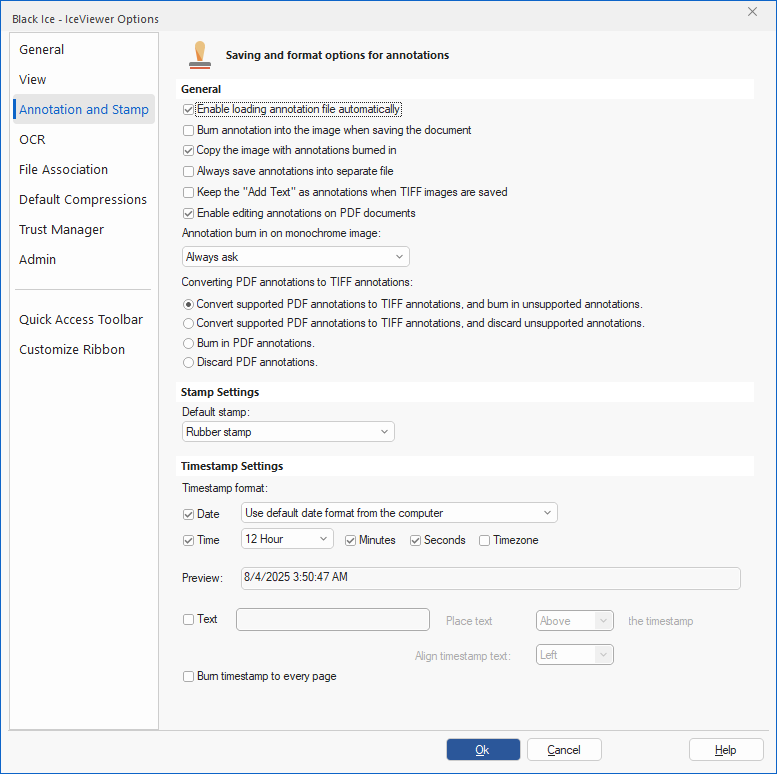Image resolution: width=777 pixels, height=774 pixels.
Task: Open Customize Ribbon settings
Action: tap(72, 349)
